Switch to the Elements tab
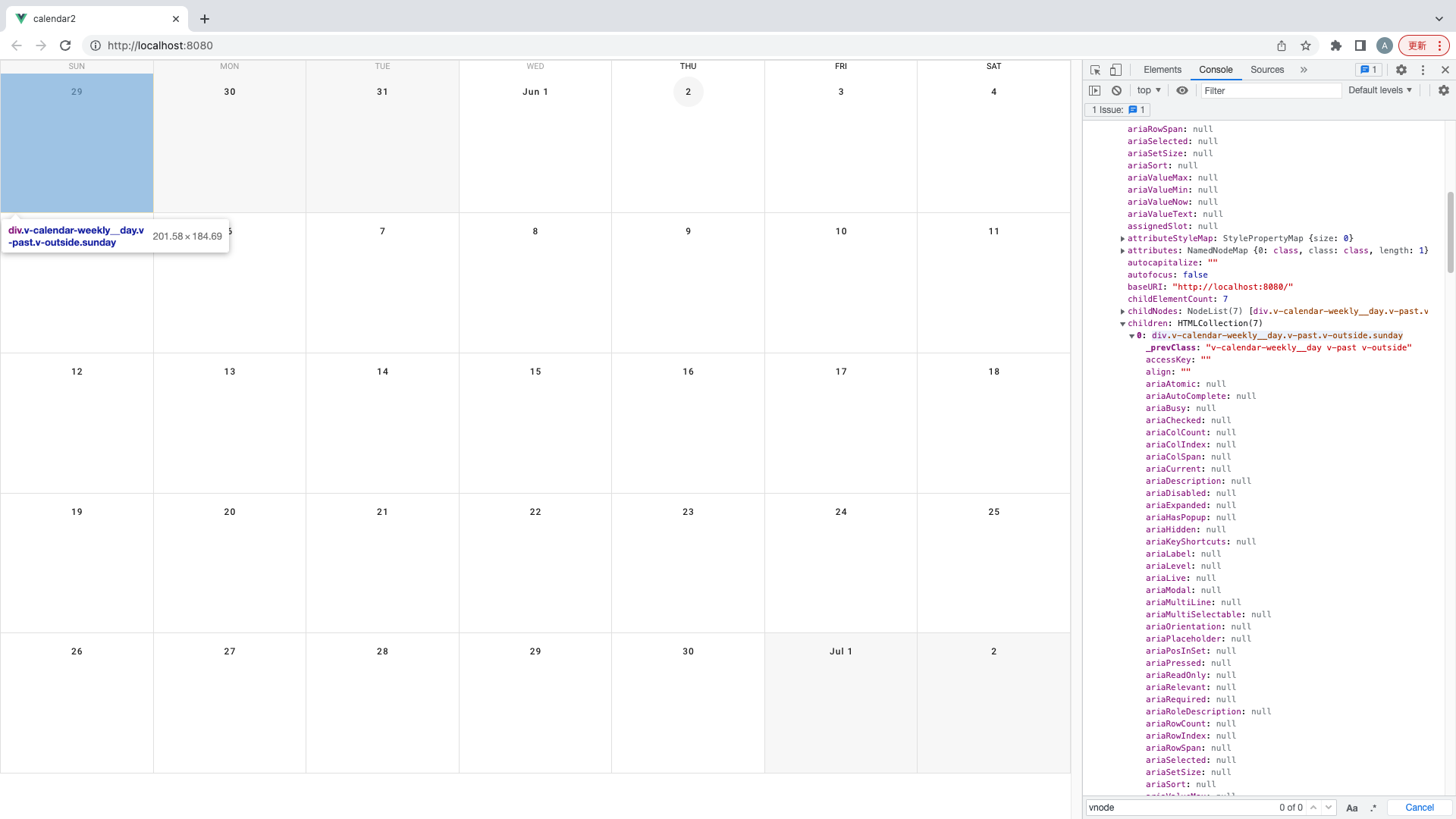Image resolution: width=1456 pixels, height=819 pixels. [x=1162, y=70]
